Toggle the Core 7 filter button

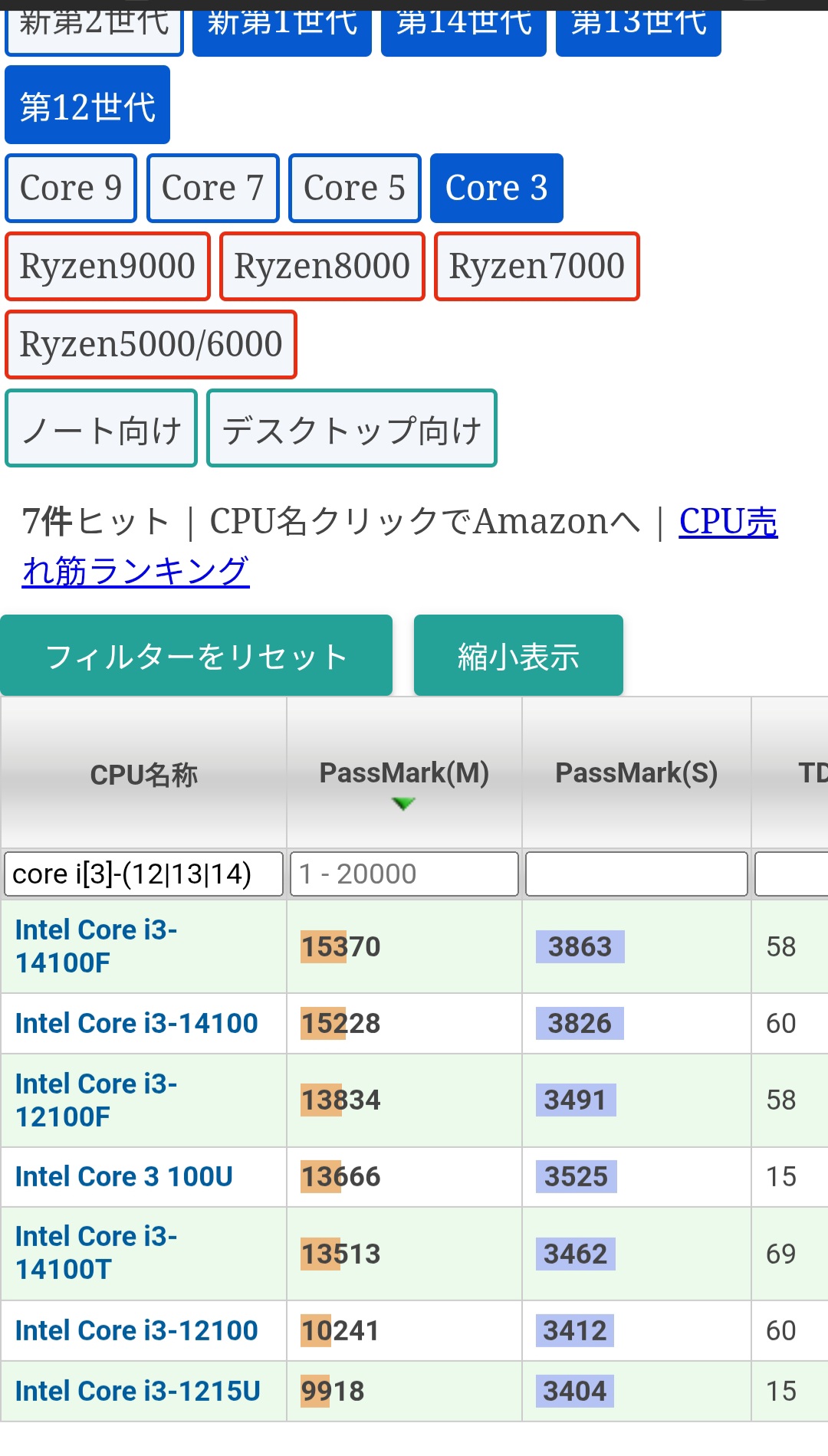[x=212, y=189]
